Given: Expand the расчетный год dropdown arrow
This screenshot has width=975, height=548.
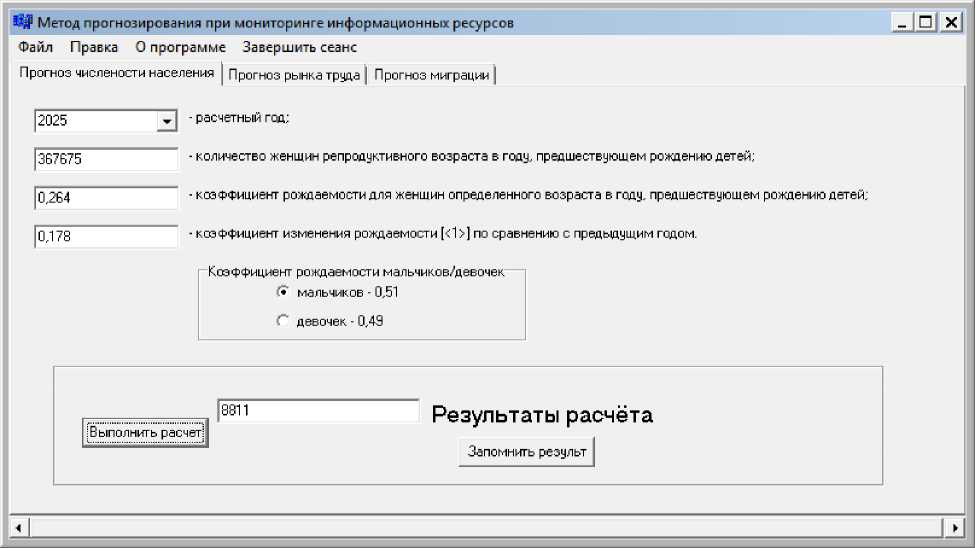Looking at the screenshot, I should point(167,121).
